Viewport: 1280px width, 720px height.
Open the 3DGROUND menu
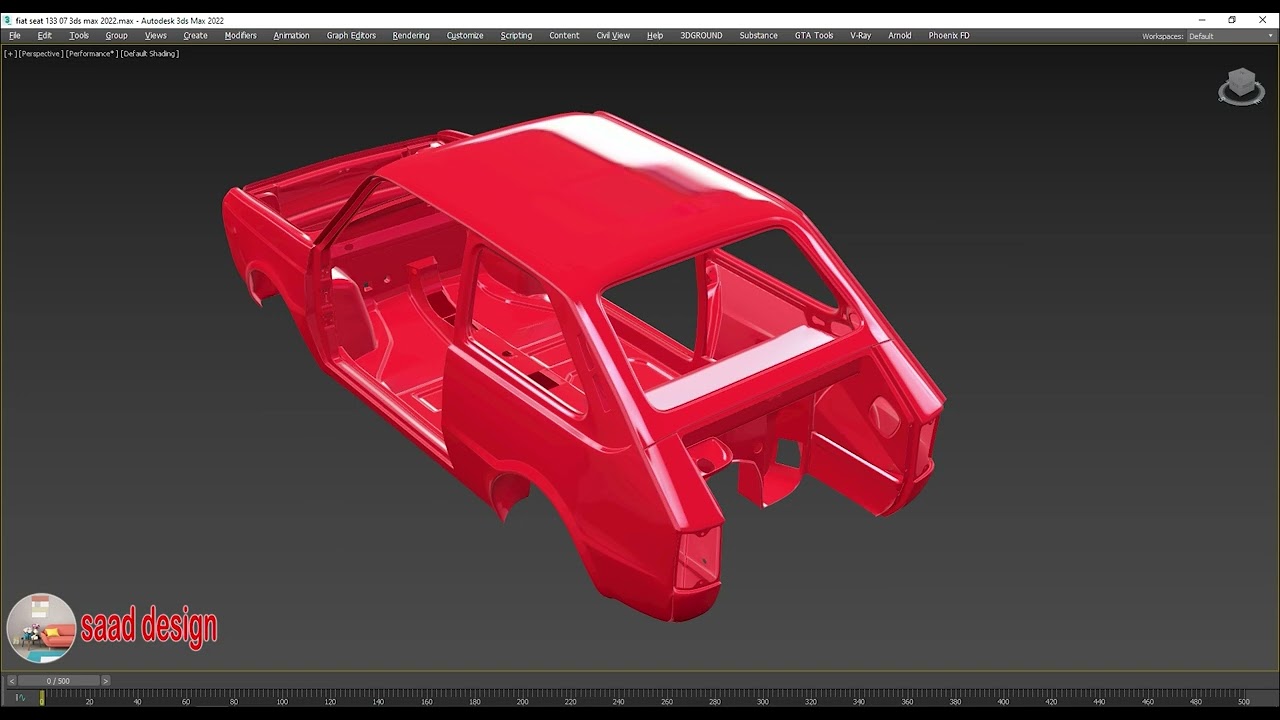[x=701, y=35]
